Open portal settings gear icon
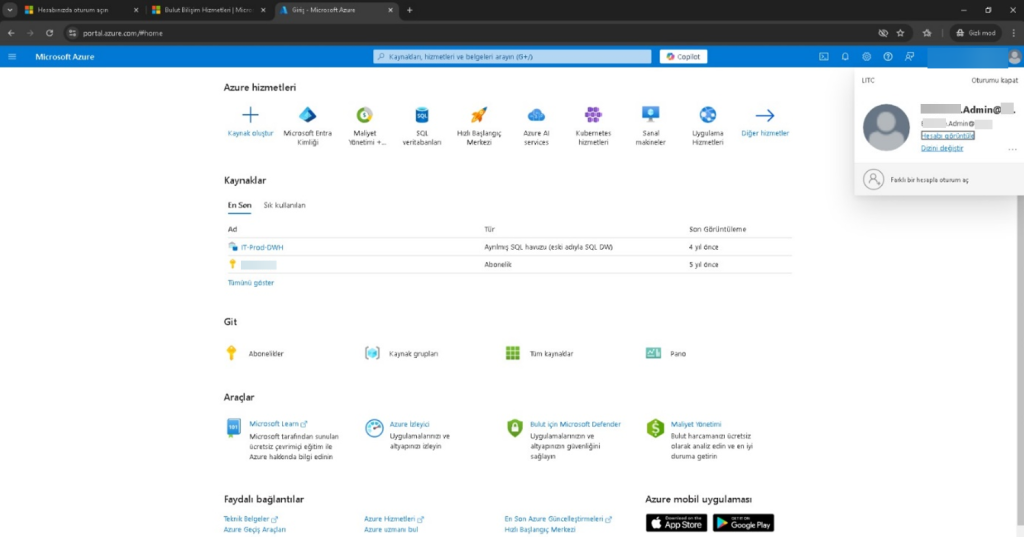 (866, 57)
